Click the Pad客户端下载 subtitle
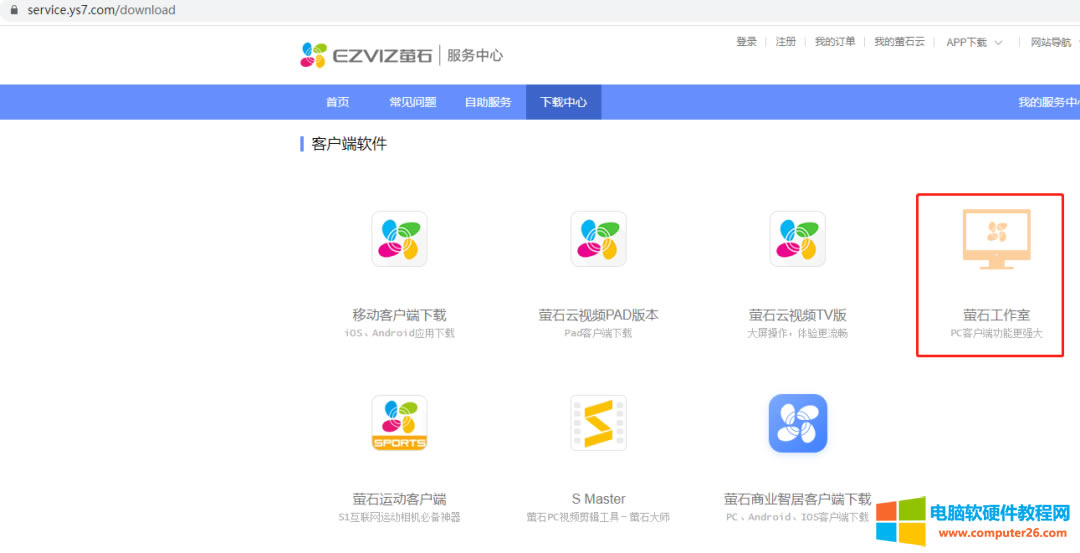Image resolution: width=1080 pixels, height=553 pixels. pos(599,333)
